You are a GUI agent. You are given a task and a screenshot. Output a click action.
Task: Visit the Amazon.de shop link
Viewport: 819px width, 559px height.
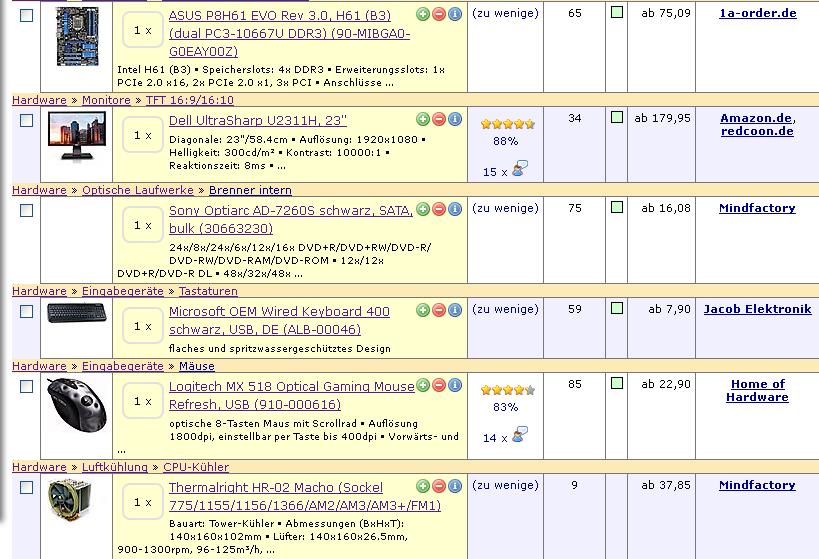tap(756, 118)
